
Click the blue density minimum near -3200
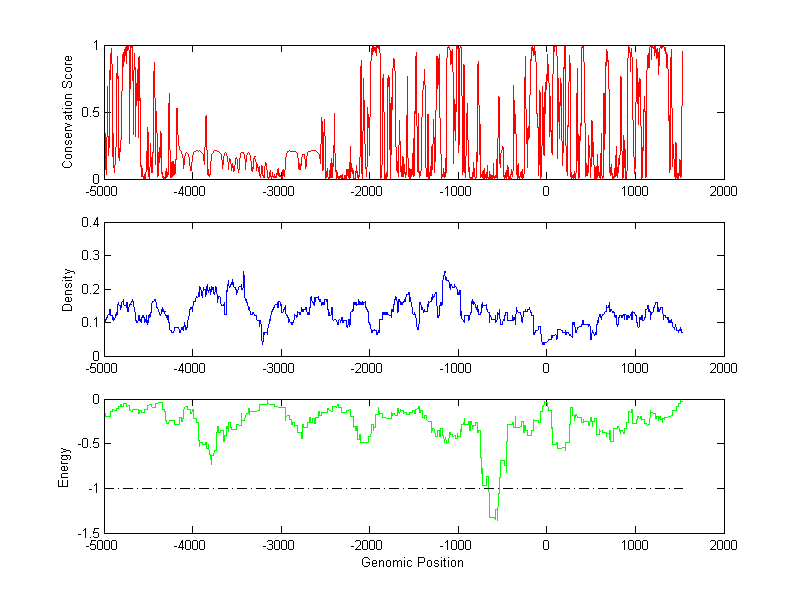pos(263,342)
